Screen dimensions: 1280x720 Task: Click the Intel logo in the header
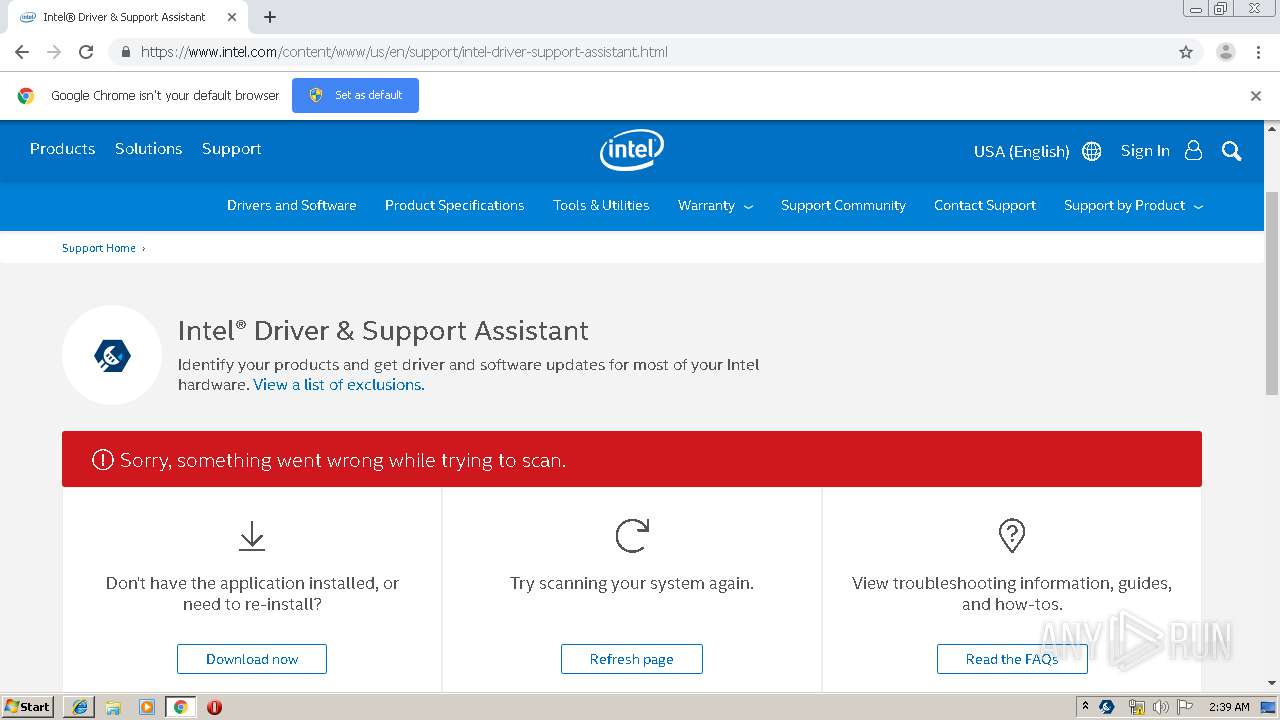(x=632, y=150)
